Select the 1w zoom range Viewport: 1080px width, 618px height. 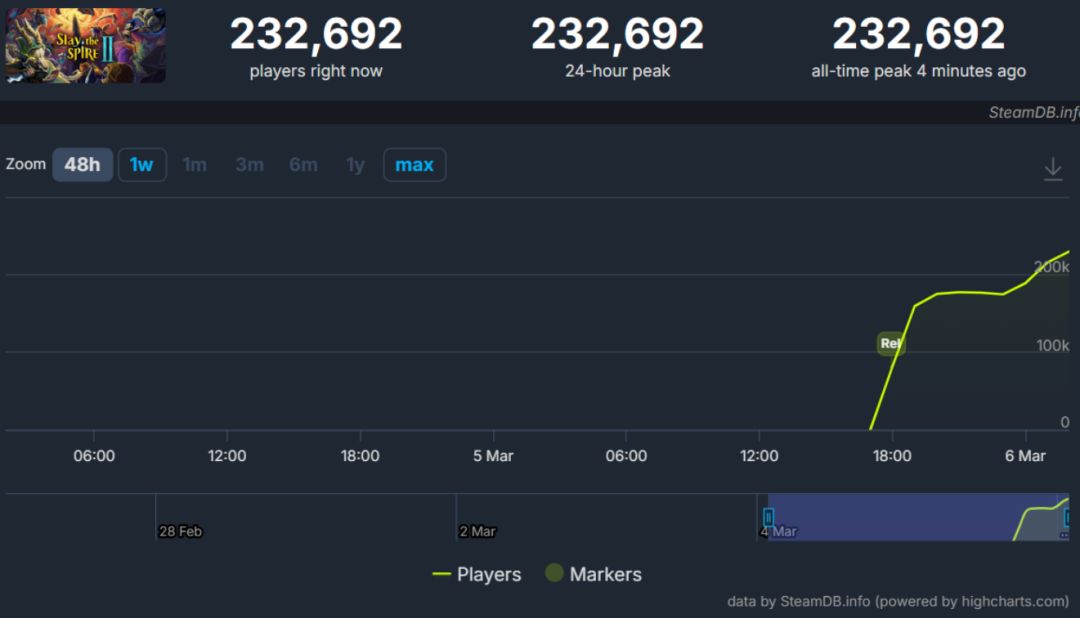pos(142,165)
